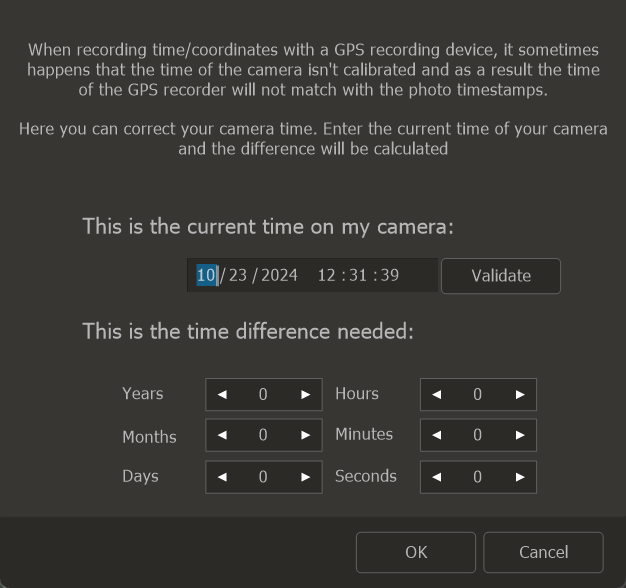Increase the Hours value with right arrow
Screen dimensions: 626x588
[520, 395]
